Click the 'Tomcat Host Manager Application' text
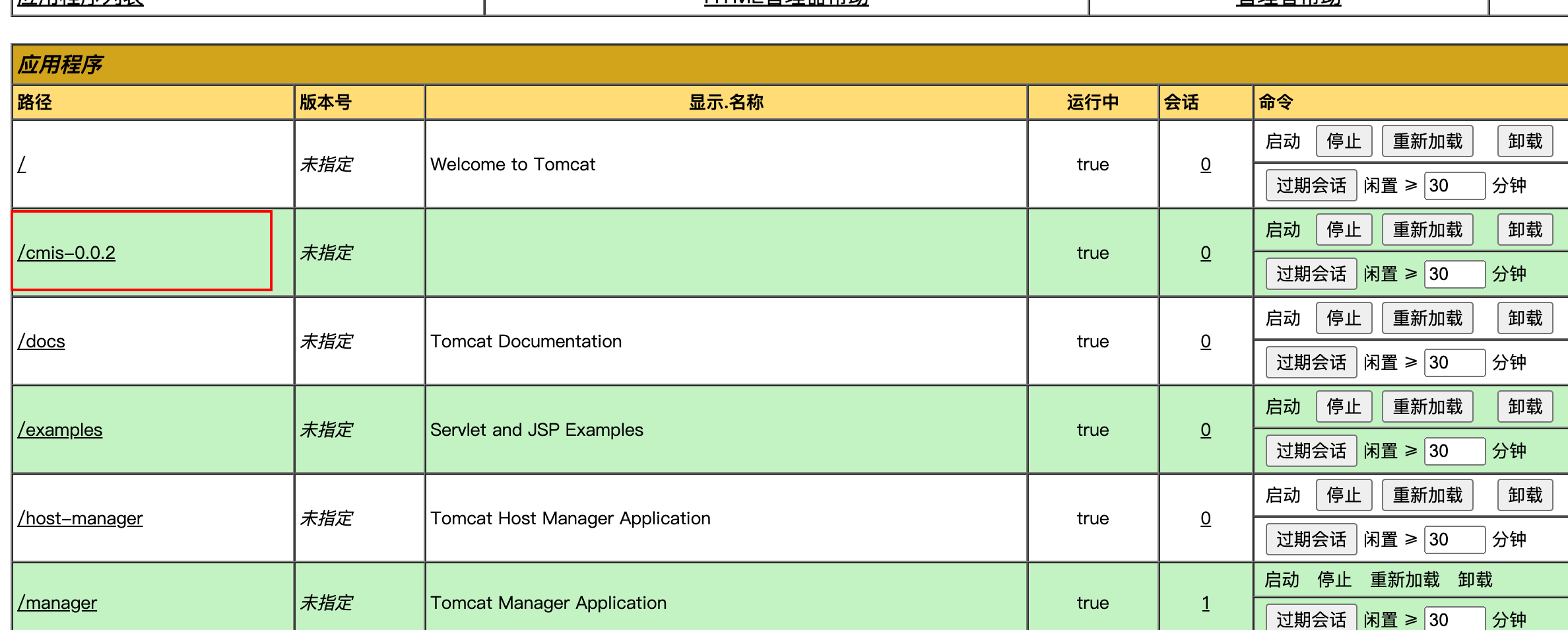Image resolution: width=1568 pixels, height=630 pixels. [570, 518]
